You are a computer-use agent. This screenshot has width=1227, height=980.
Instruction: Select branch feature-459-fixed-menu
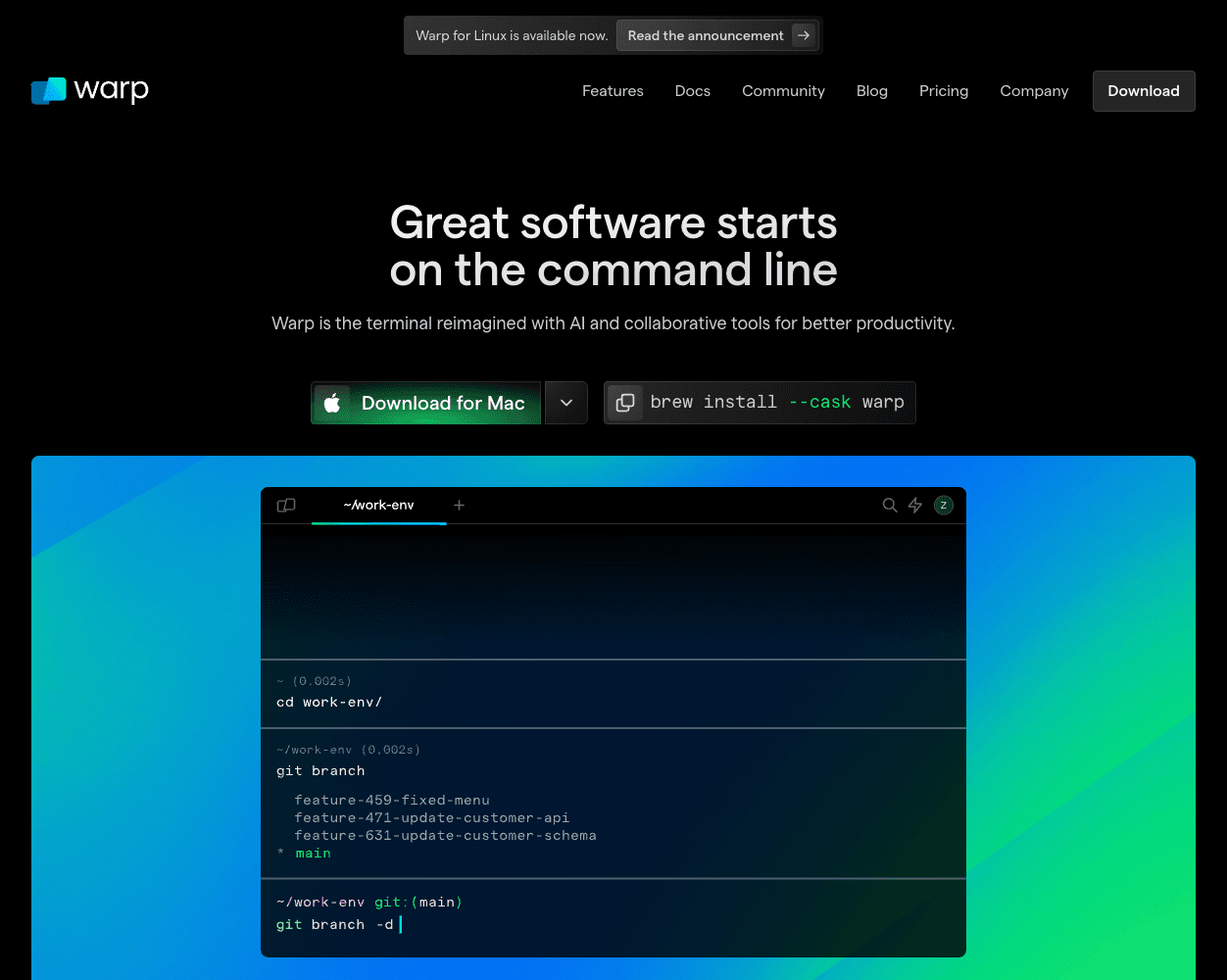pos(392,801)
